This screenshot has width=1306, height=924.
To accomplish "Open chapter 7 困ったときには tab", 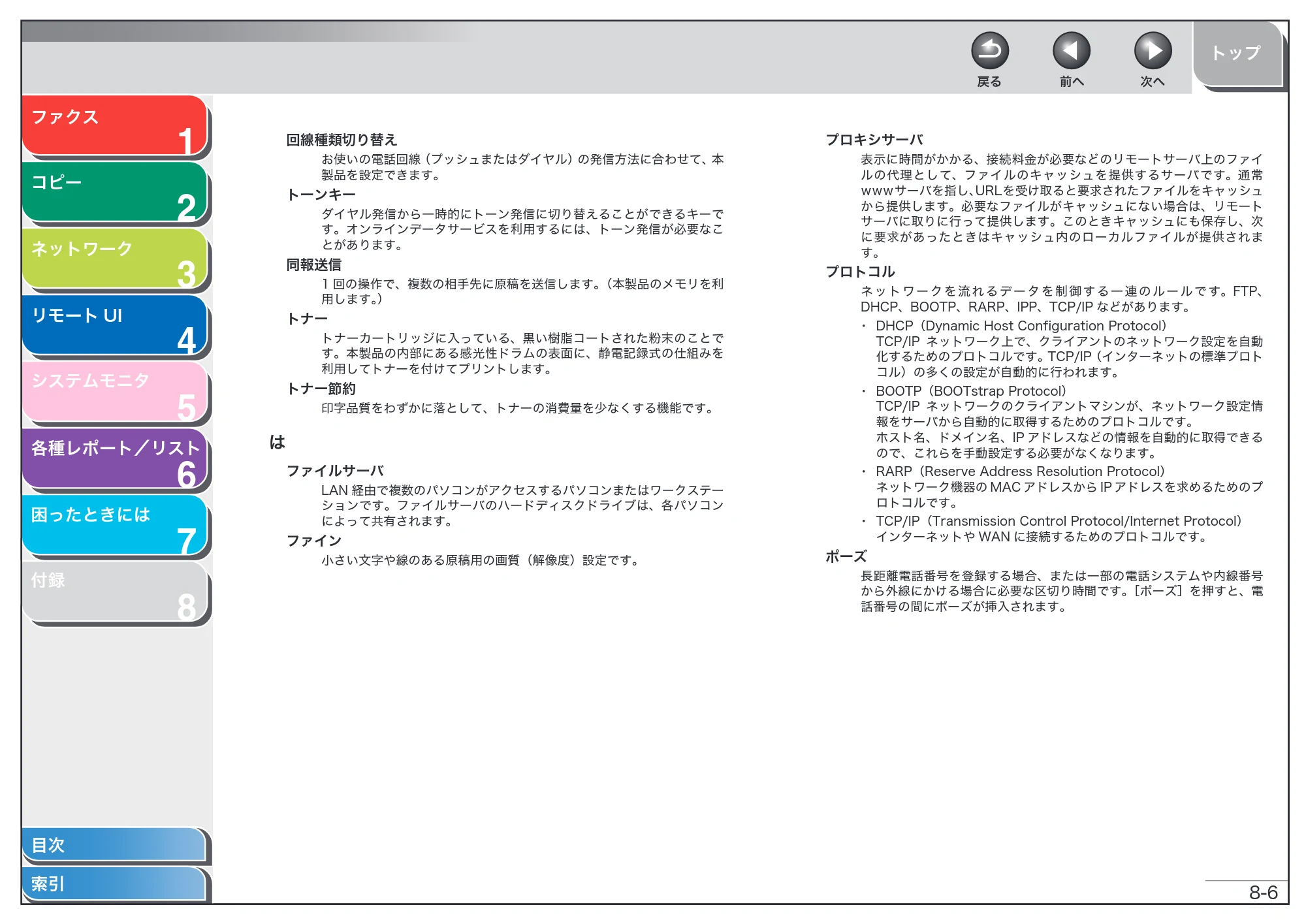I will click(x=114, y=525).
